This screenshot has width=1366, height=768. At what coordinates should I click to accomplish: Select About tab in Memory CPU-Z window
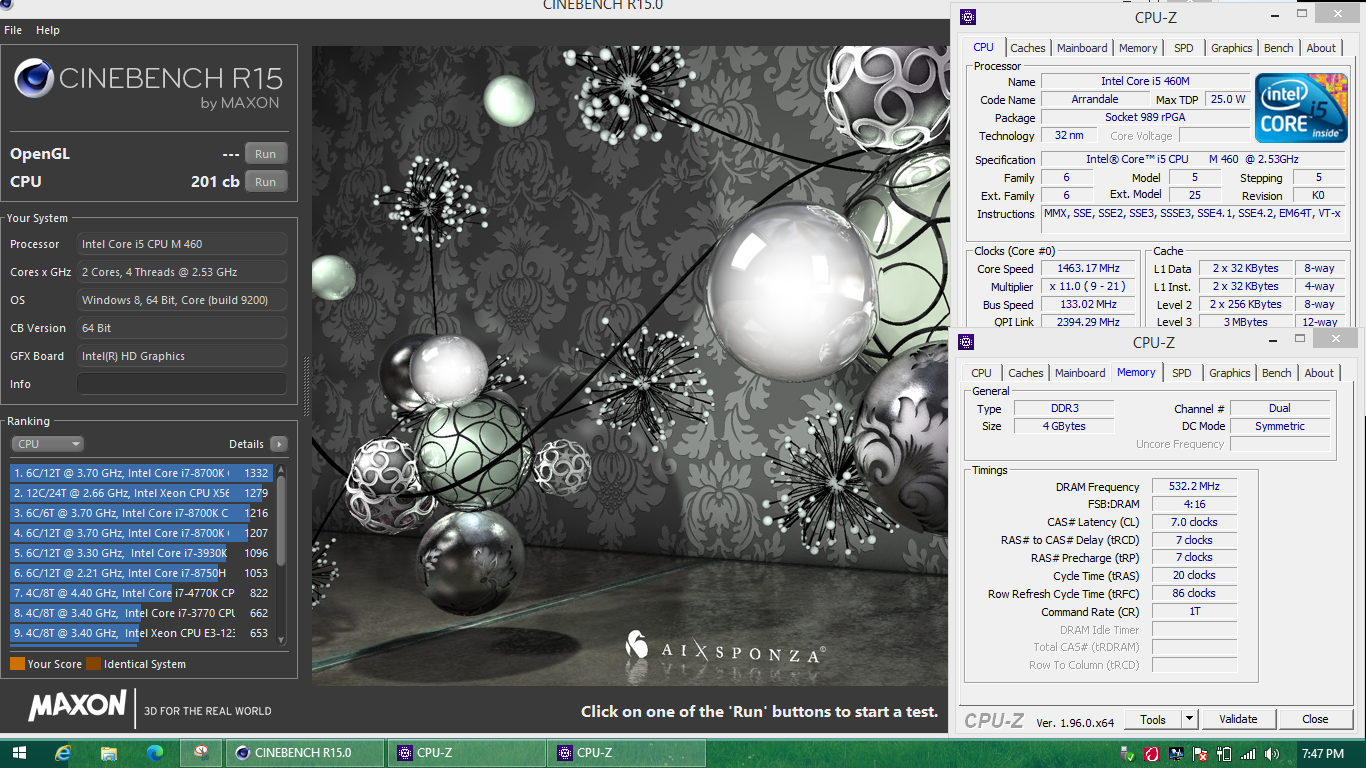pyautogui.click(x=1319, y=373)
